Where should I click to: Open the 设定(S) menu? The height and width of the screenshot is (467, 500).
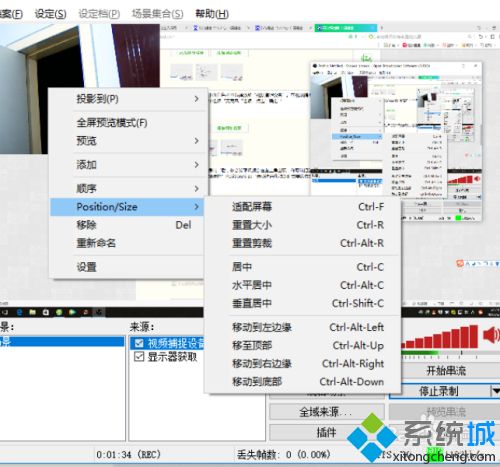[x=50, y=14]
